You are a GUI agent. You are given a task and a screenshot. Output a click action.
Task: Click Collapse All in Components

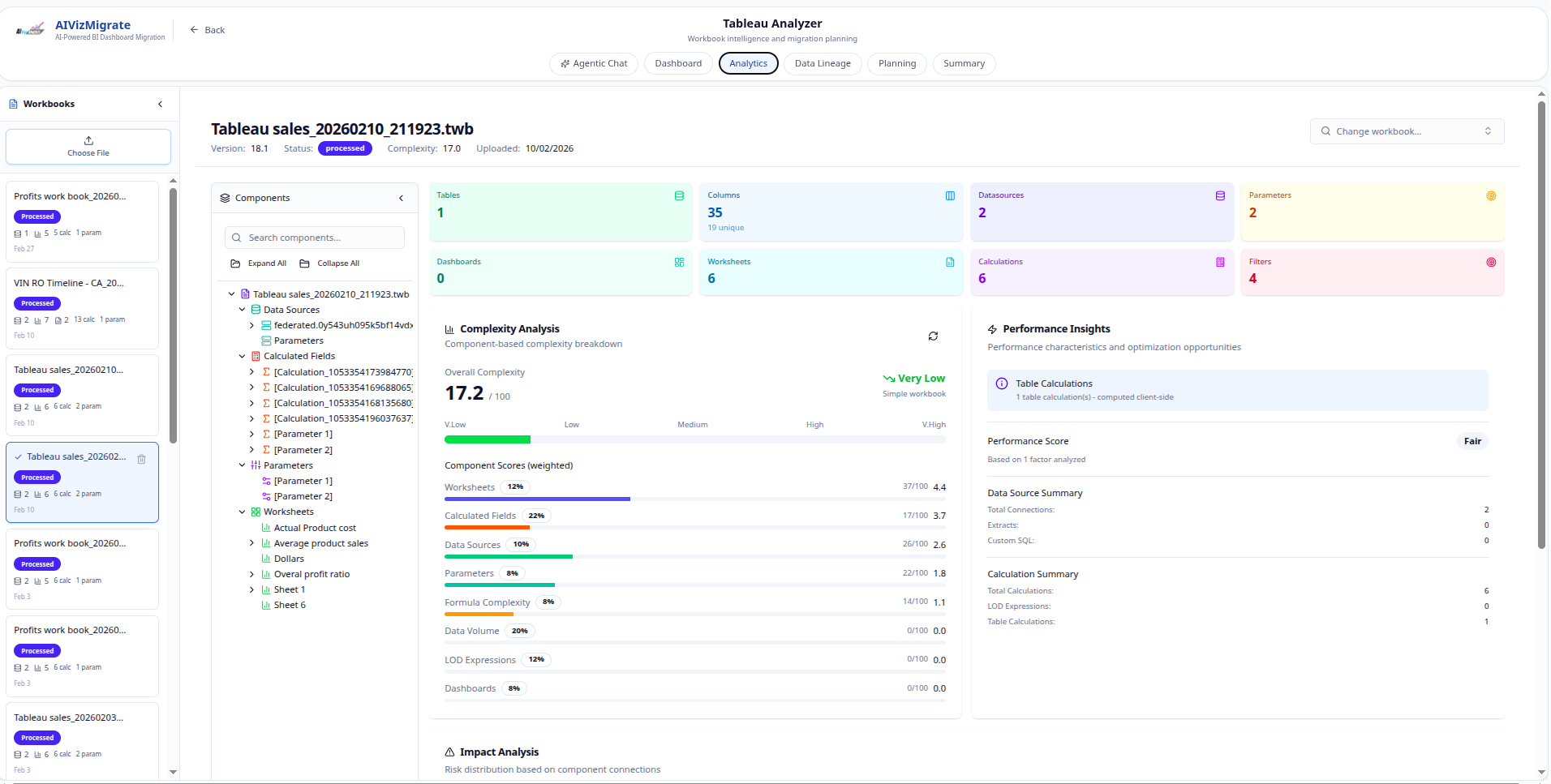329,263
